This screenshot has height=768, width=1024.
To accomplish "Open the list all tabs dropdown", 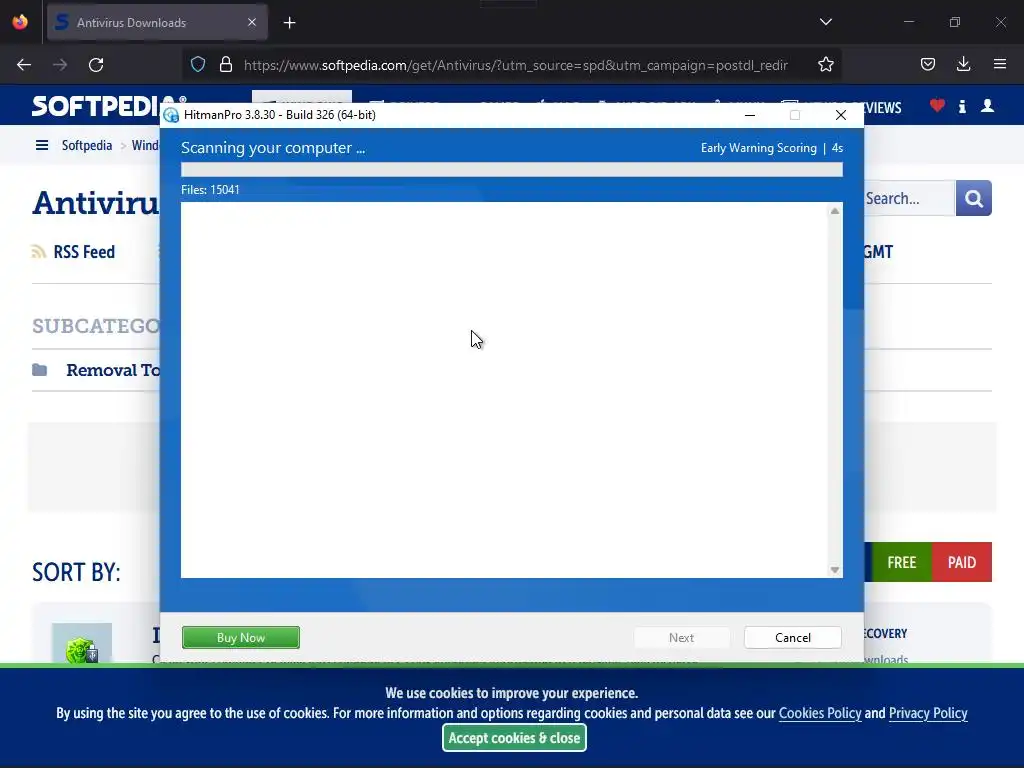I will (x=825, y=22).
